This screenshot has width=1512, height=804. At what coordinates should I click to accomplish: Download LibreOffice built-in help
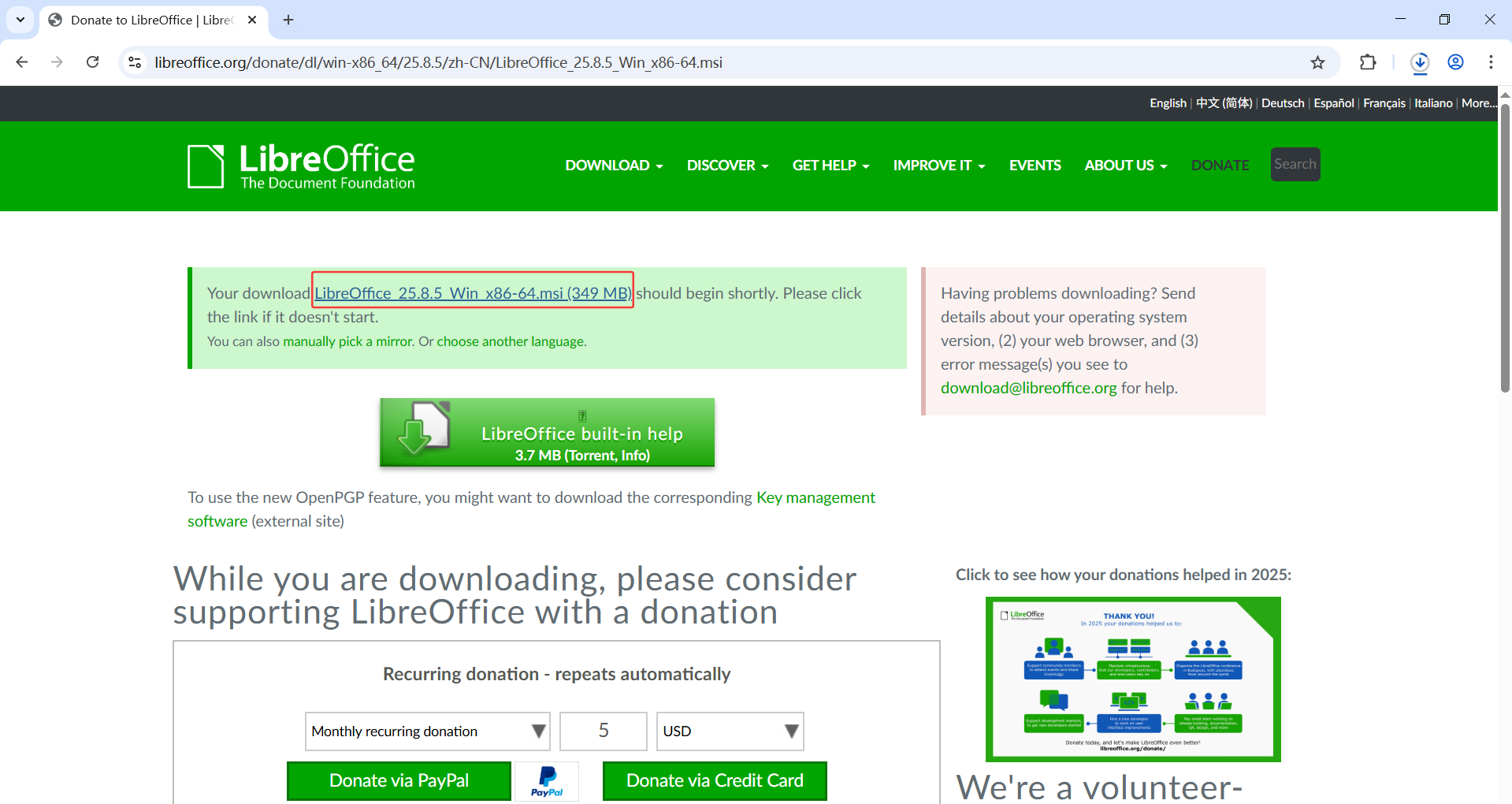[x=547, y=433]
